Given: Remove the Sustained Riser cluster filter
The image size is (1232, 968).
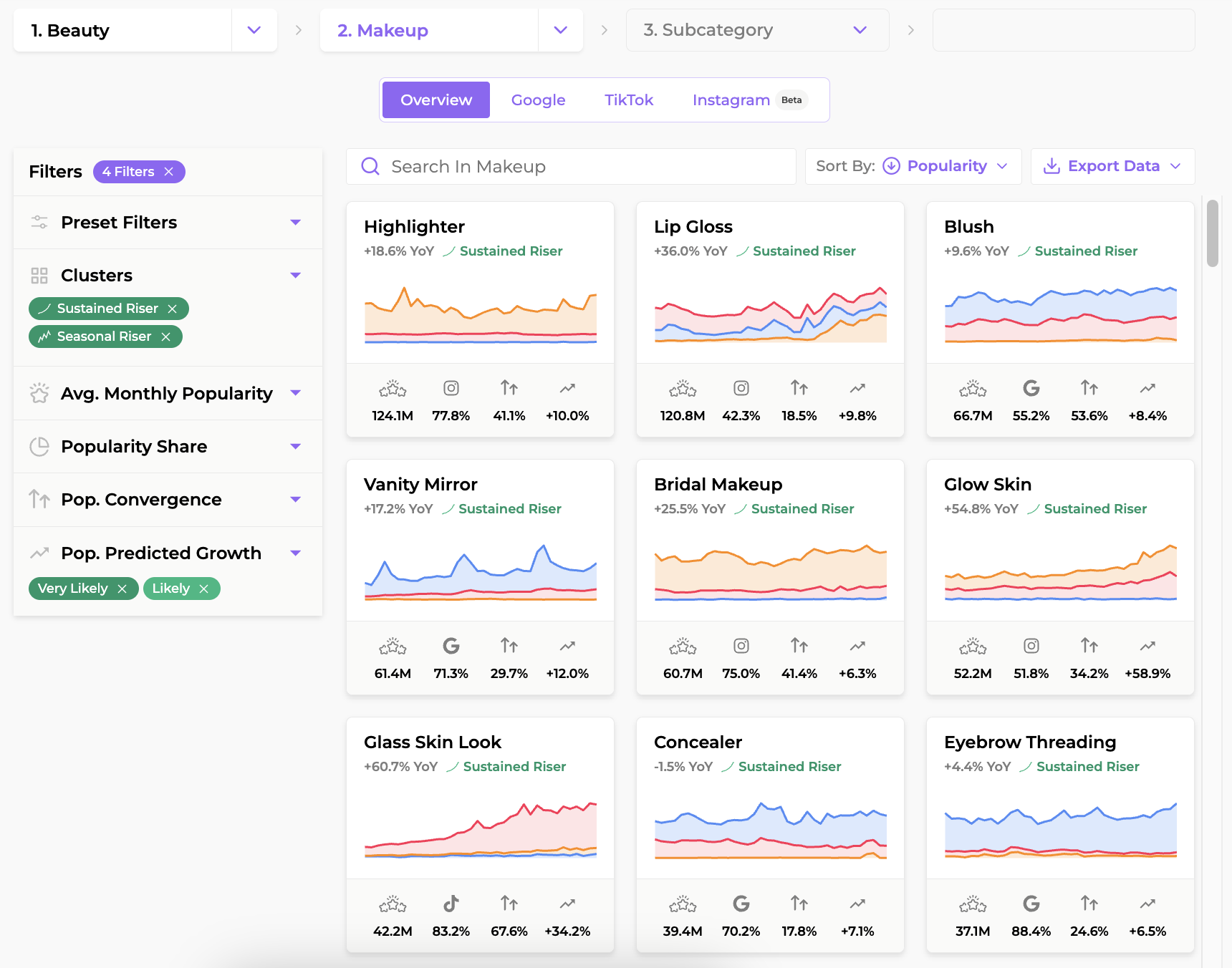Looking at the screenshot, I should (172, 309).
